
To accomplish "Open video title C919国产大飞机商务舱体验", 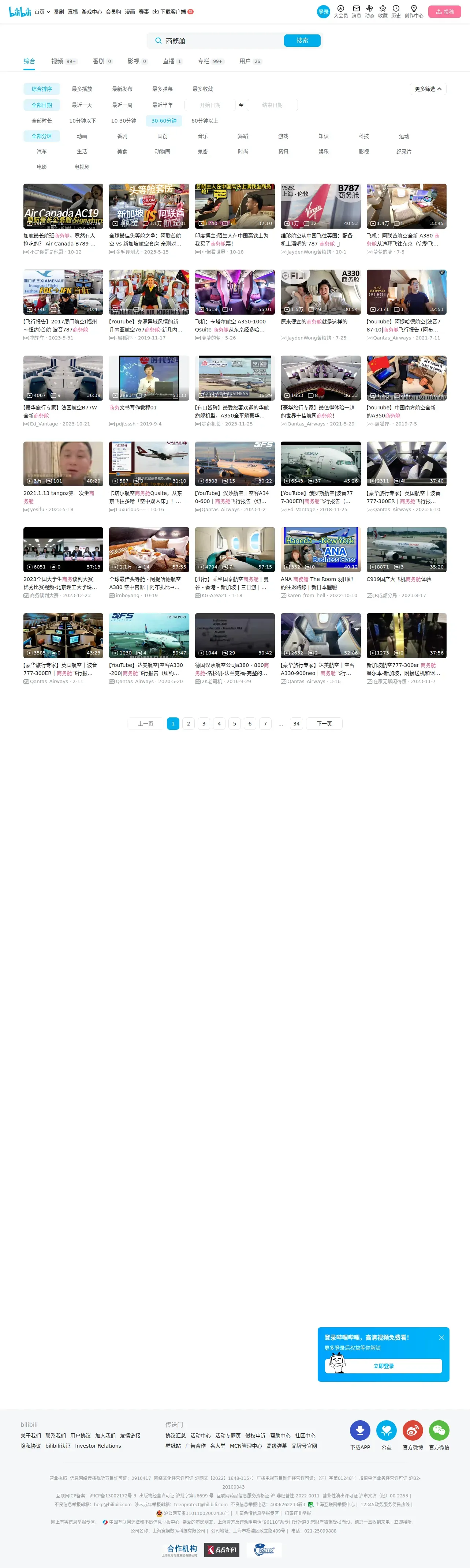I will coord(399,579).
